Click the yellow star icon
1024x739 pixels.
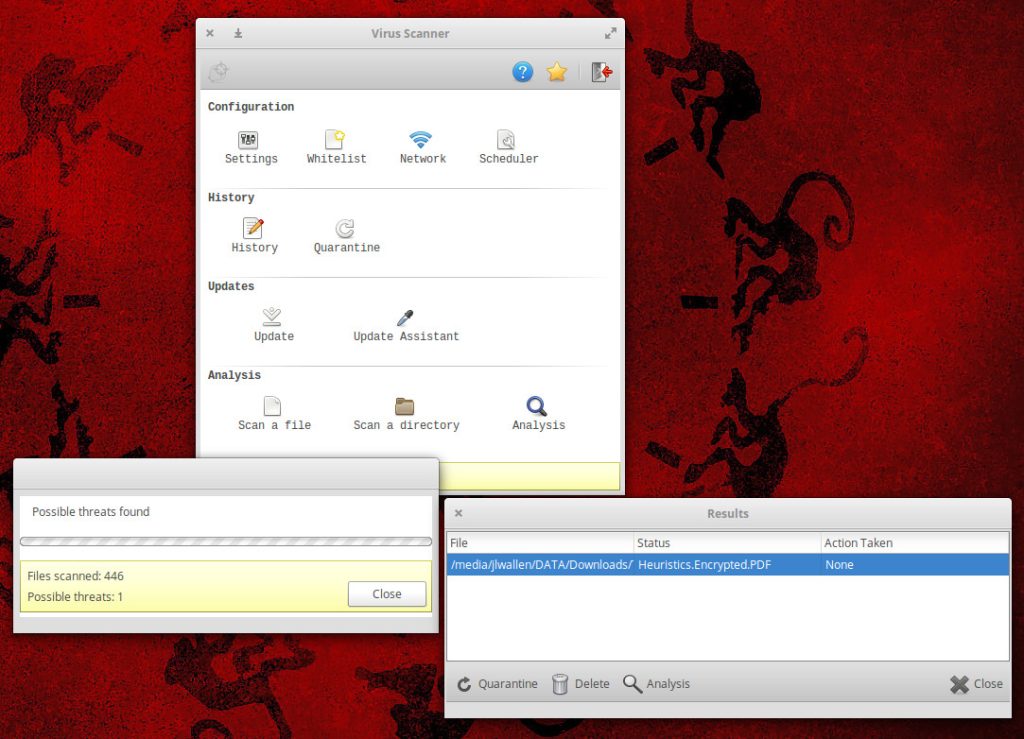[557, 72]
